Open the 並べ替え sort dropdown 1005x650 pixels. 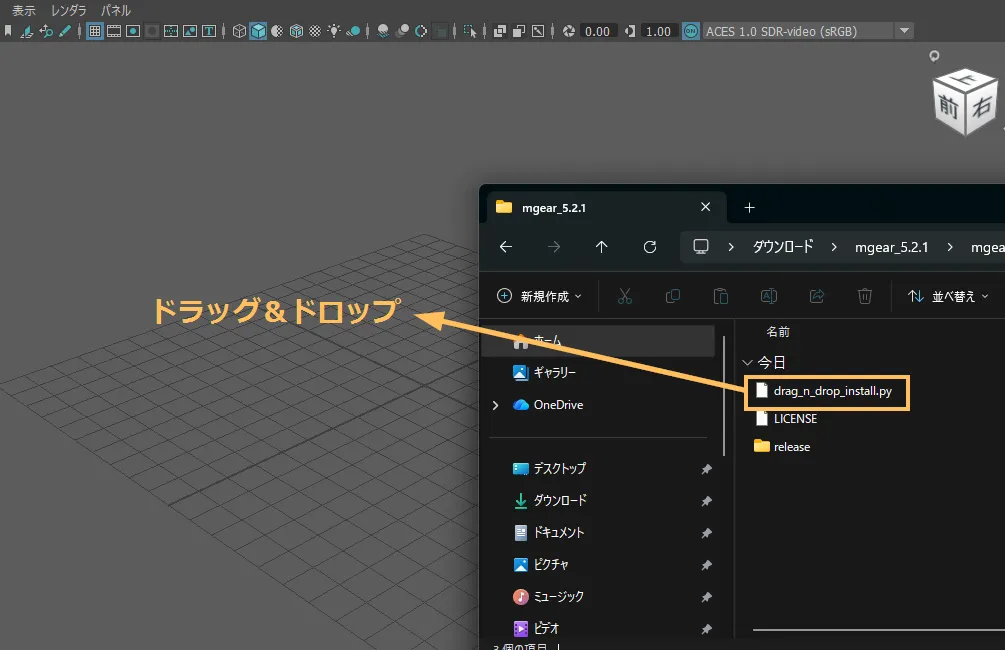click(947, 296)
